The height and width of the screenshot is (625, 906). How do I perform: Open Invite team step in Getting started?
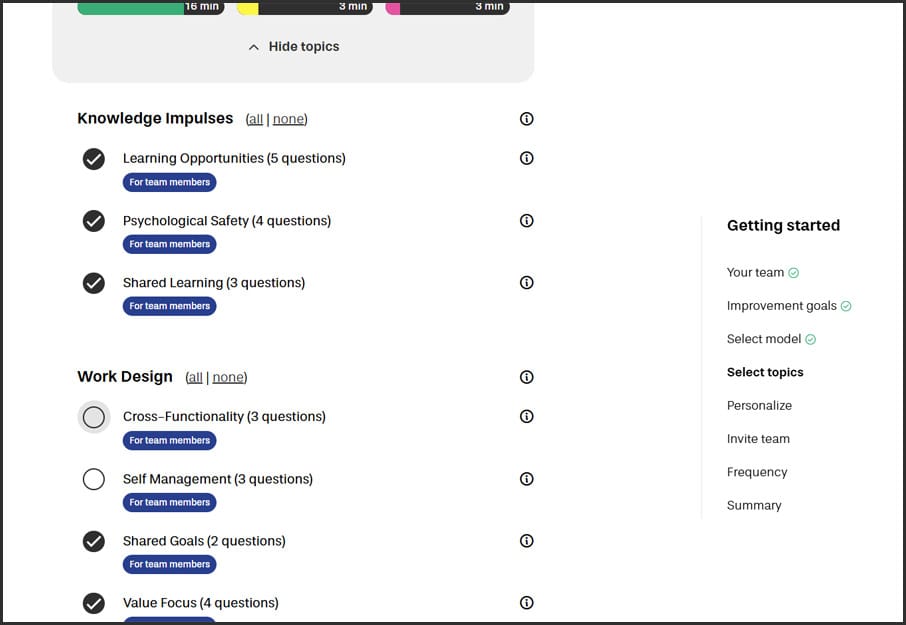click(758, 439)
